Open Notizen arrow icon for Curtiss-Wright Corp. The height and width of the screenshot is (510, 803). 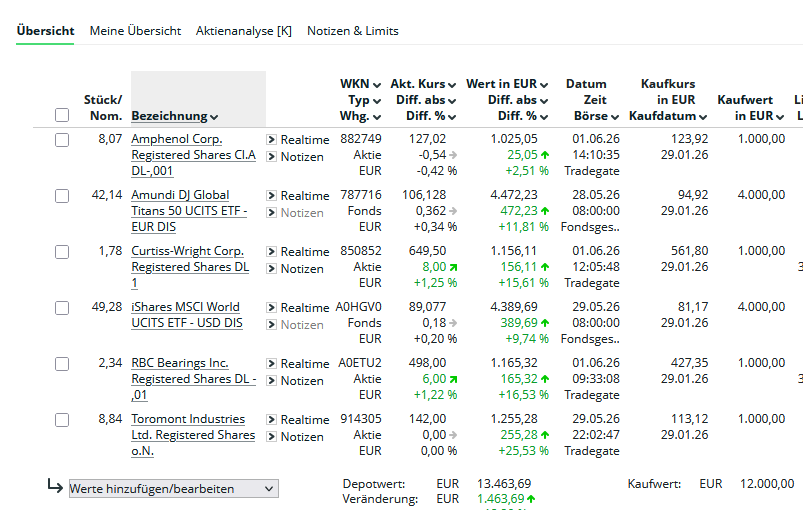[271, 268]
